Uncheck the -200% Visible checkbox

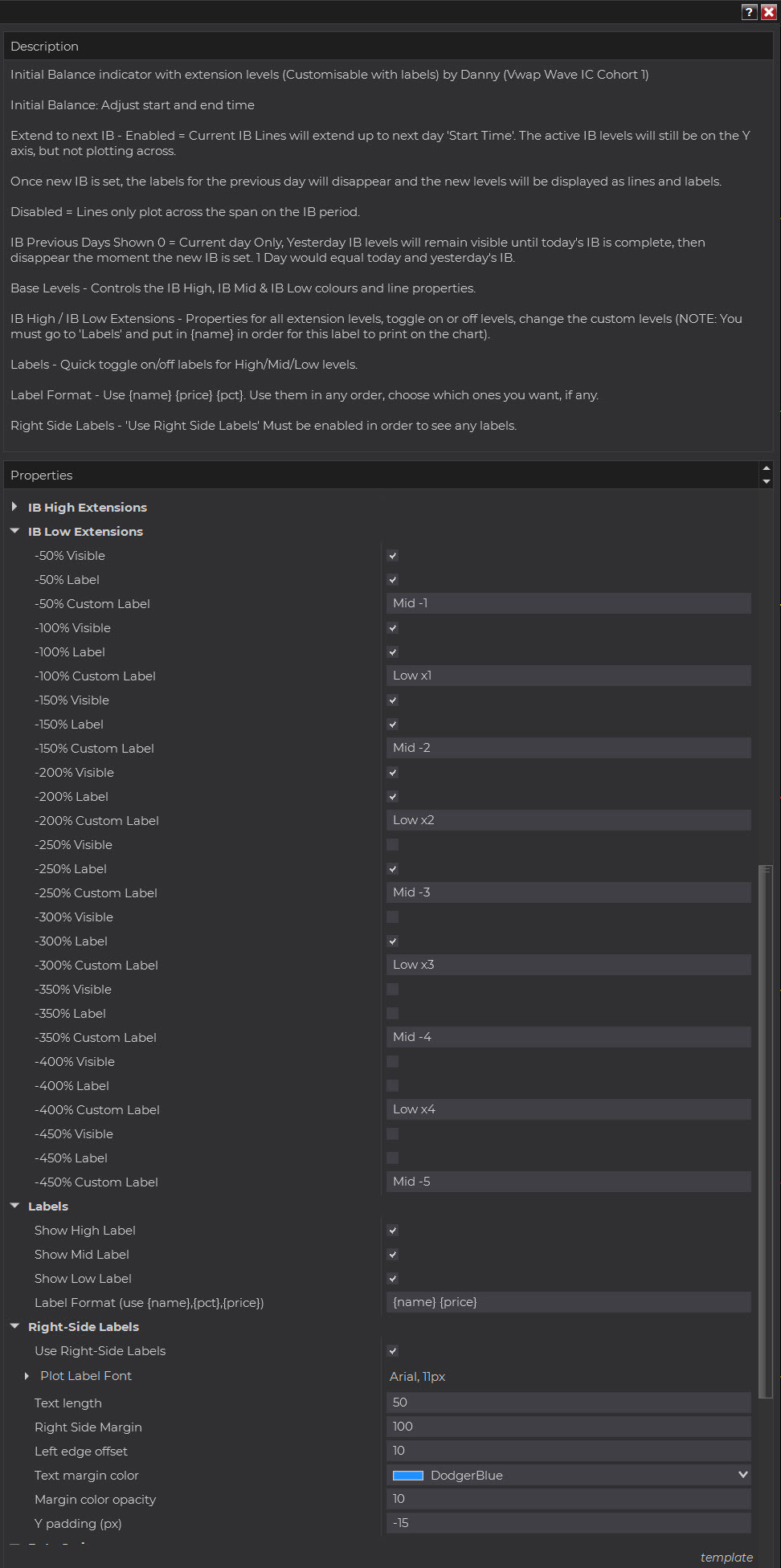click(393, 772)
